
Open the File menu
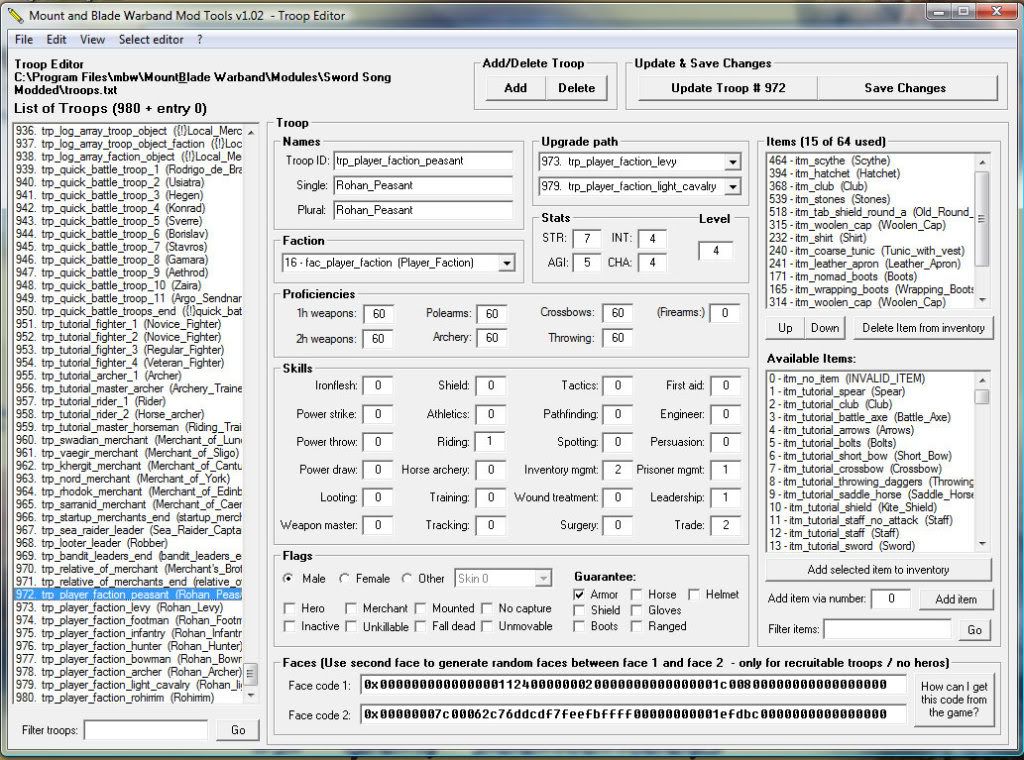point(23,39)
